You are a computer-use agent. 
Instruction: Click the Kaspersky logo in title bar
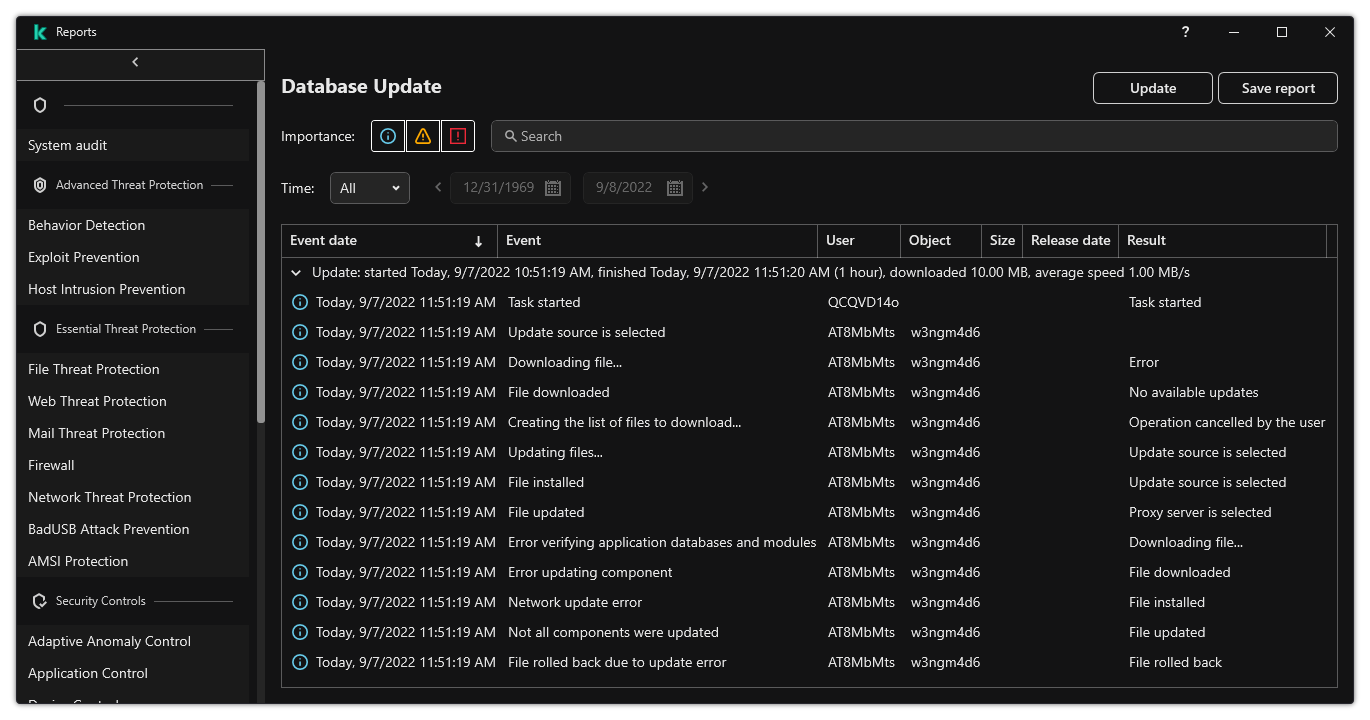coord(40,32)
